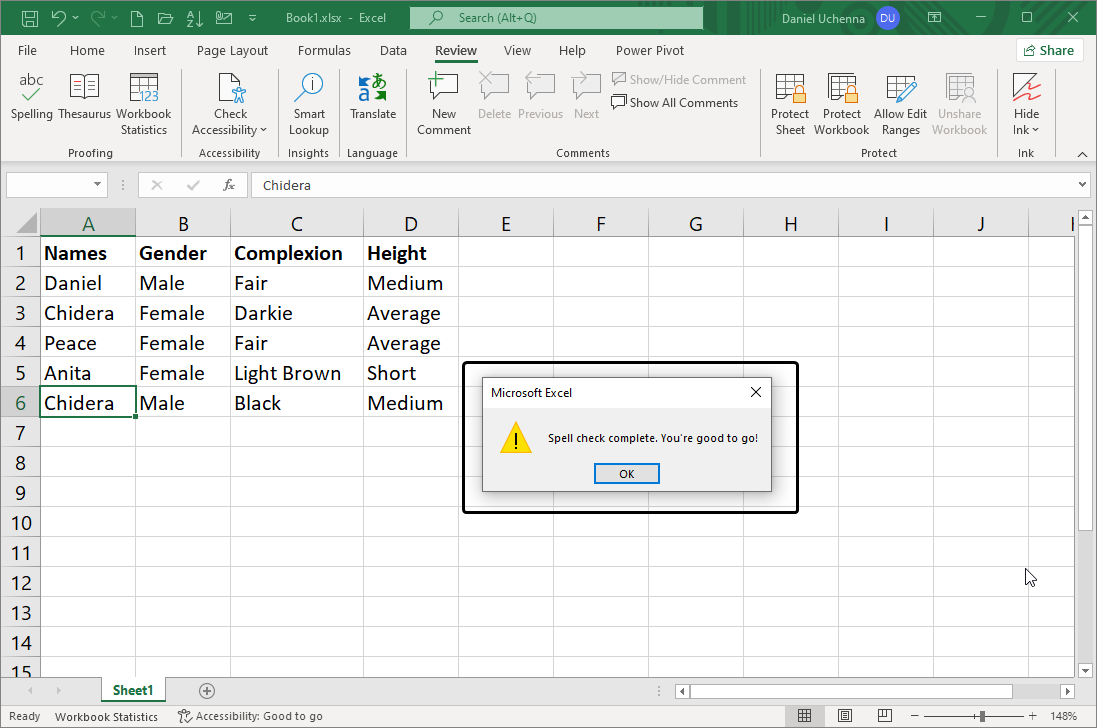
Task: Open the Name Box dropdown arrow
Action: pos(98,185)
